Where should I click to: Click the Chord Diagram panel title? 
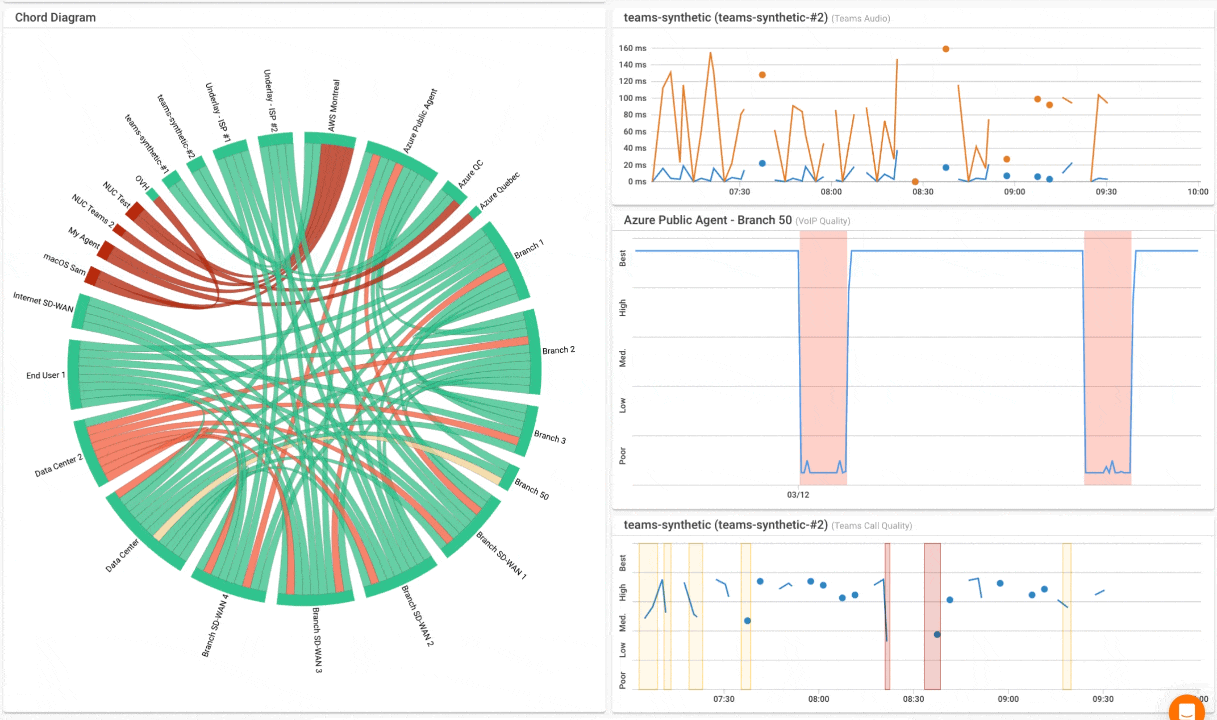55,17
